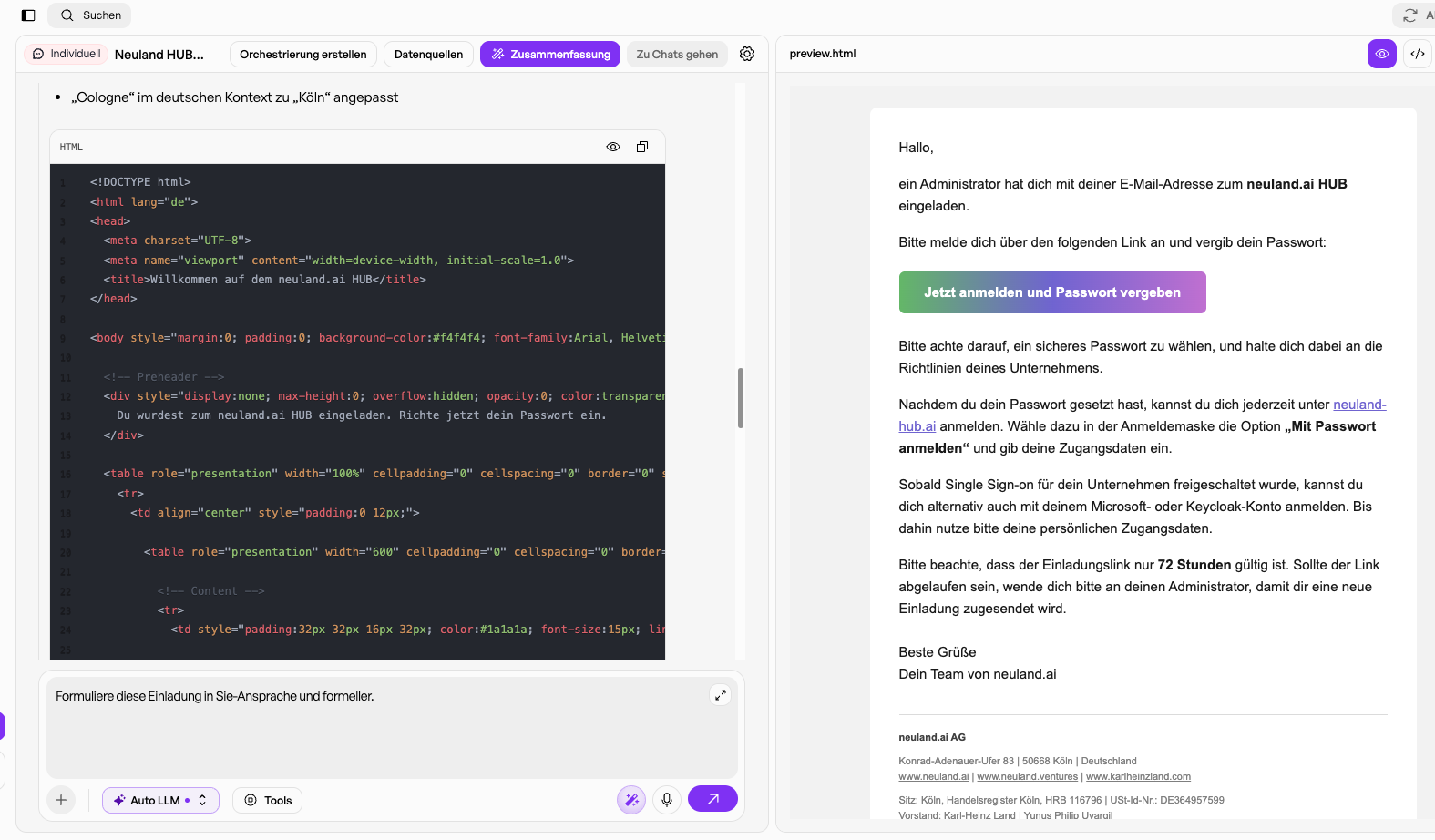1435x840 pixels.
Task: Open Orchestrierung erstellen
Action: coord(302,55)
